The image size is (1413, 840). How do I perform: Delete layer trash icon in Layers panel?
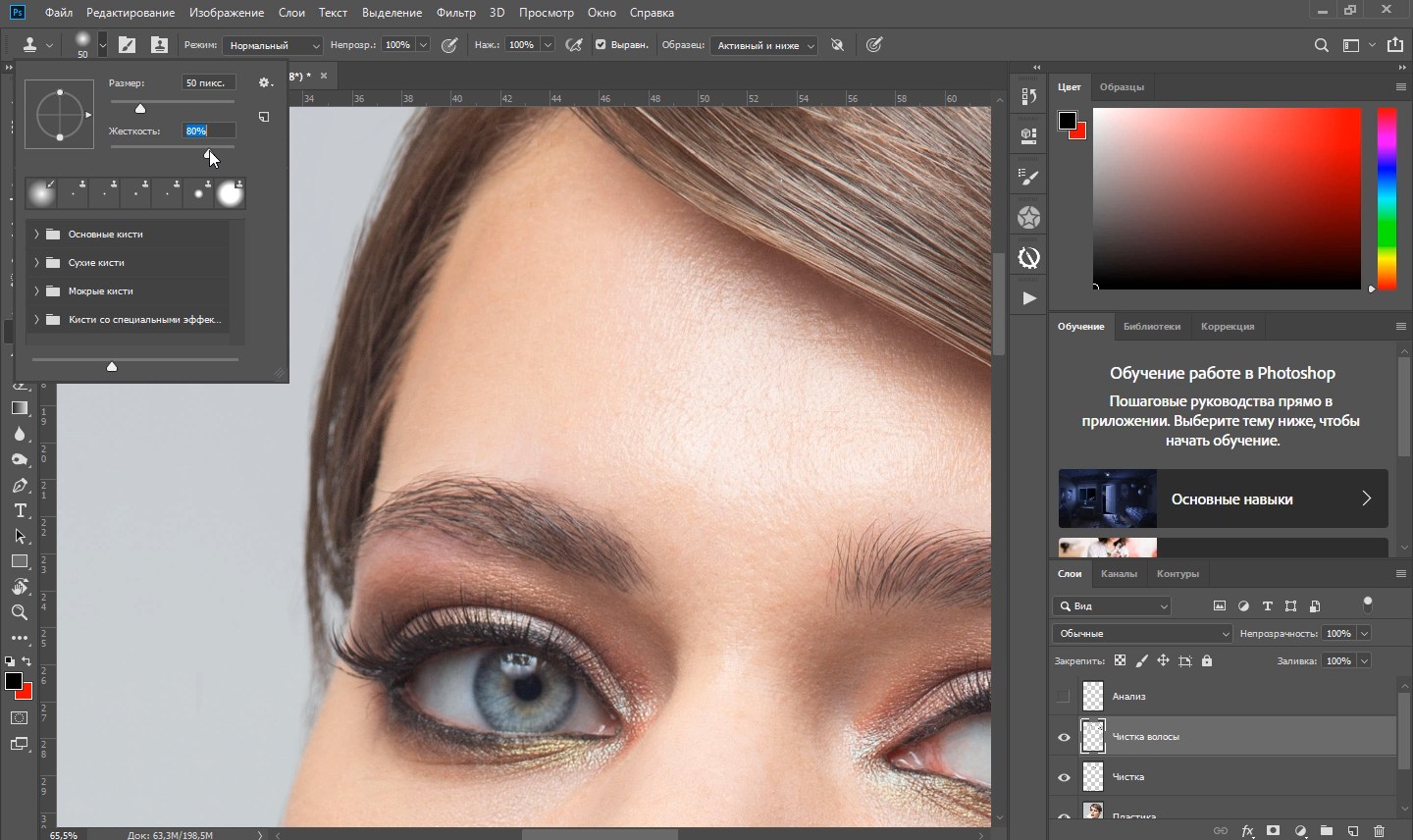tap(1380, 831)
